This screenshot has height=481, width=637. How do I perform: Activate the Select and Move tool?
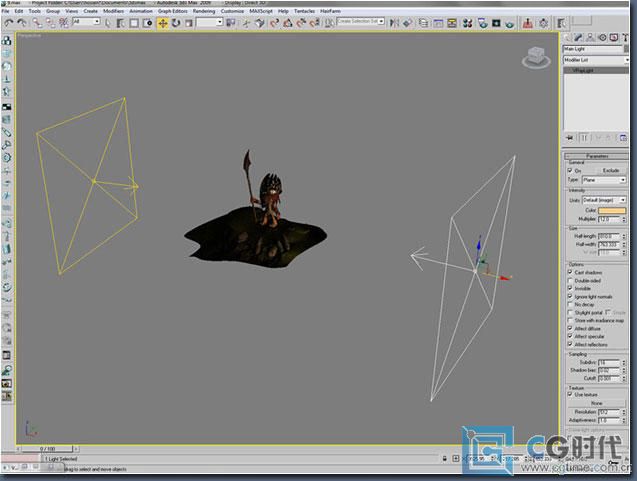[x=162, y=23]
